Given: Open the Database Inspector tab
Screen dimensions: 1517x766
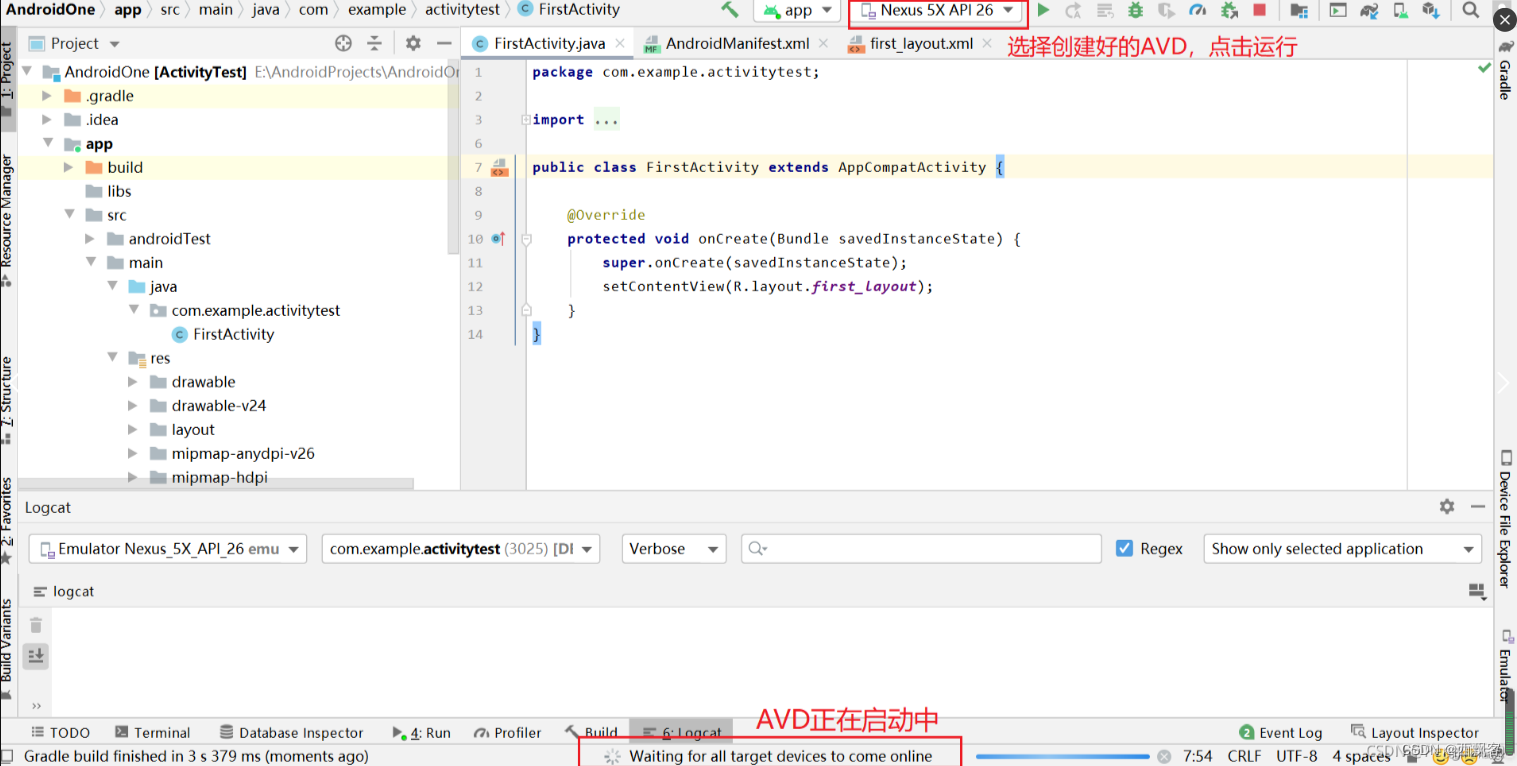Looking at the screenshot, I should point(291,733).
